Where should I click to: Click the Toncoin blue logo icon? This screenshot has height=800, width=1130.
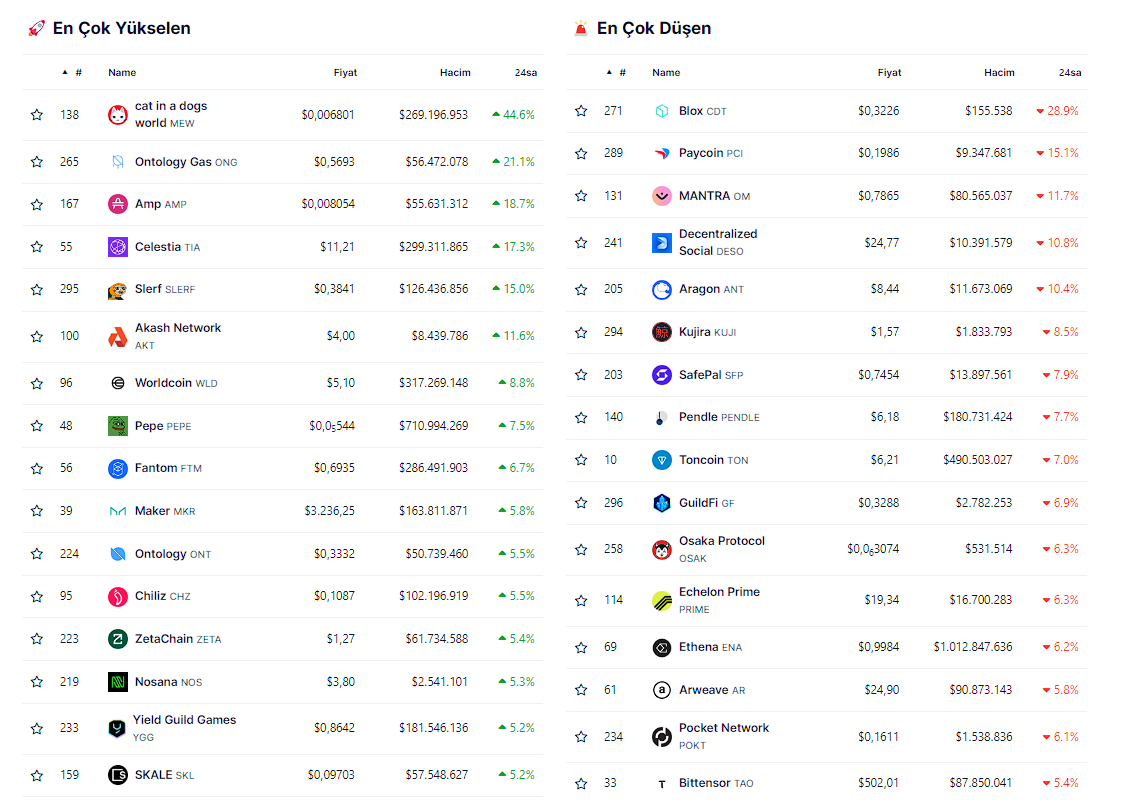661,460
